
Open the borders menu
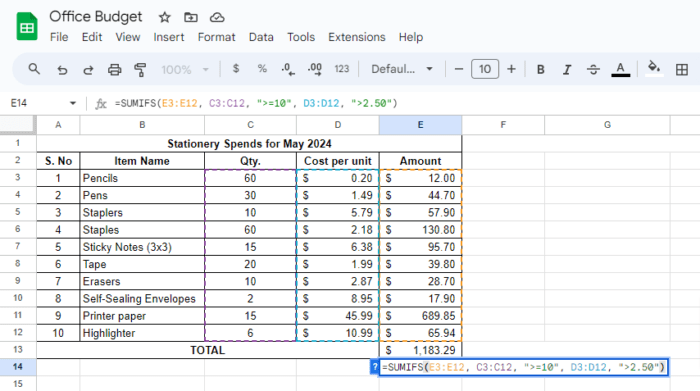682,70
